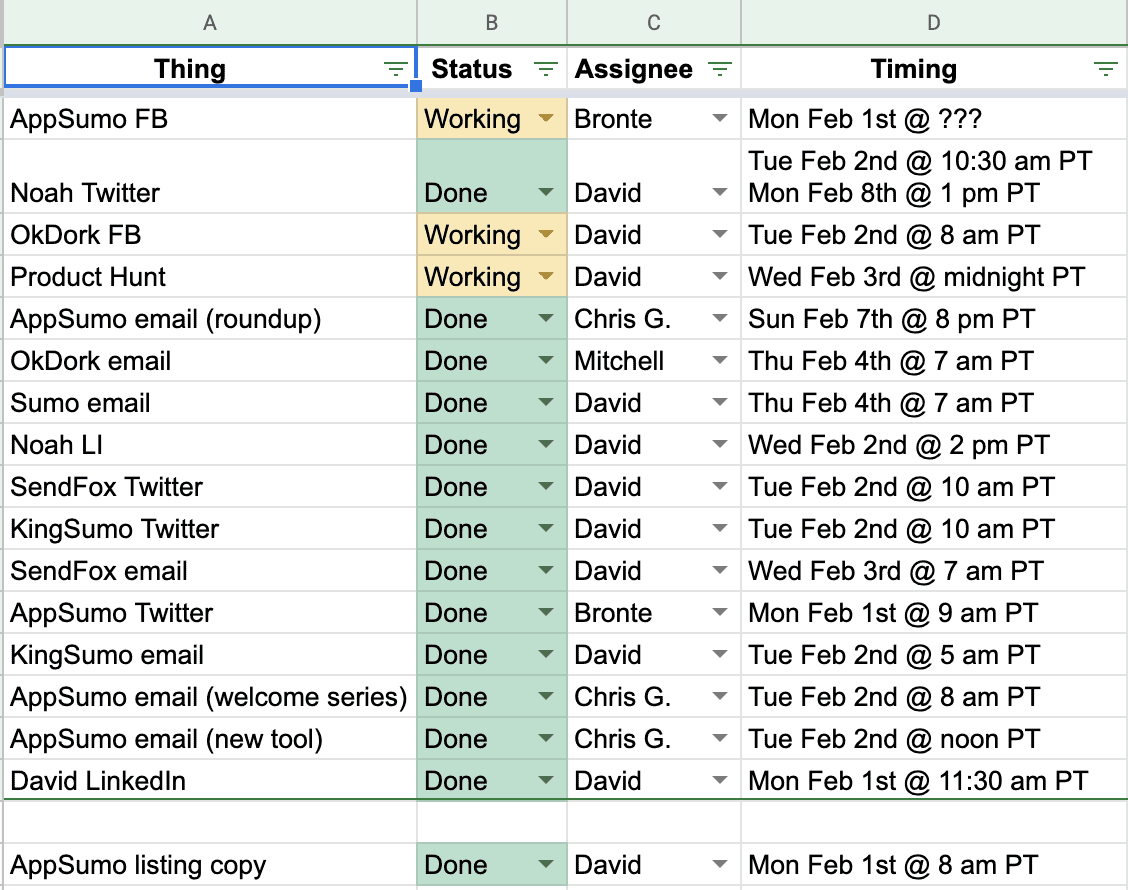
Task: Select column C header
Action: [x=654, y=22]
